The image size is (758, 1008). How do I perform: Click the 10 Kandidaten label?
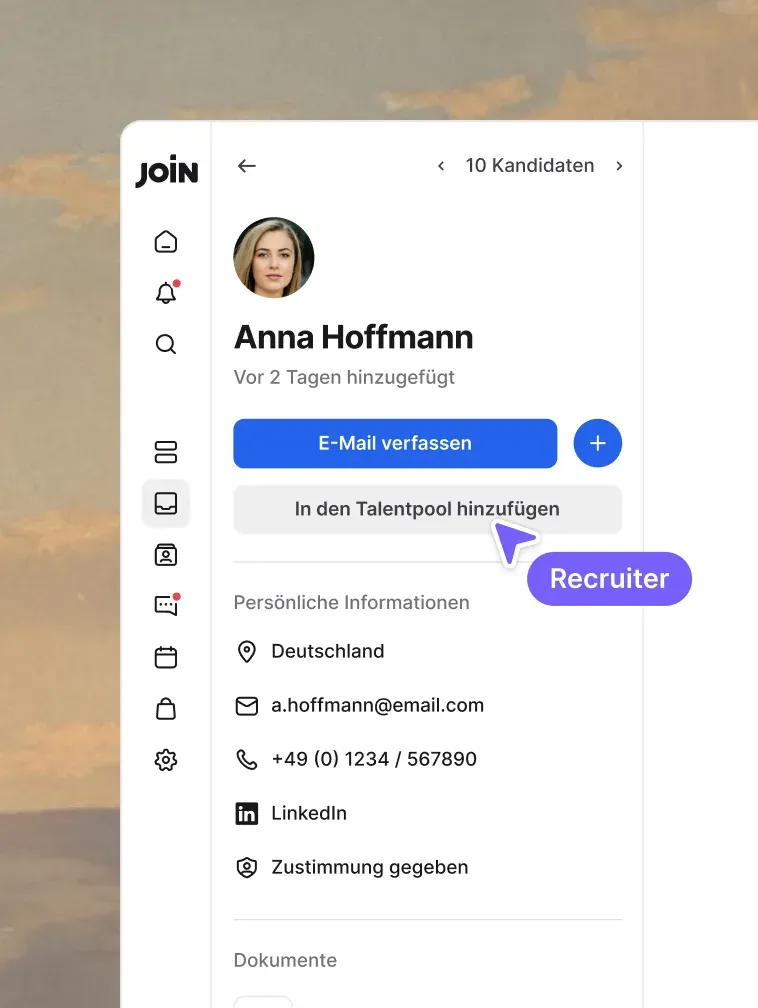[x=530, y=165]
